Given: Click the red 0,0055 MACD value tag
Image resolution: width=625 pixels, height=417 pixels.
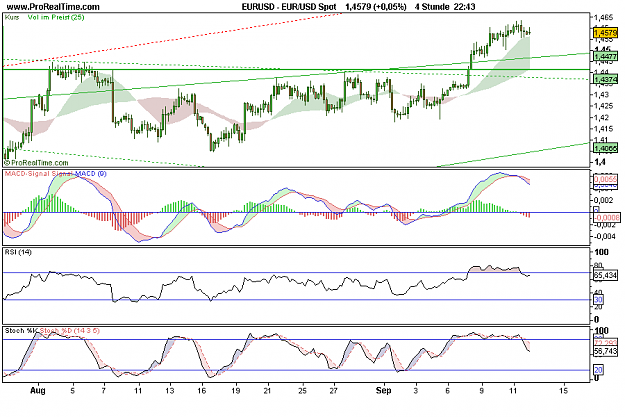Looking at the screenshot, I should [x=605, y=179].
